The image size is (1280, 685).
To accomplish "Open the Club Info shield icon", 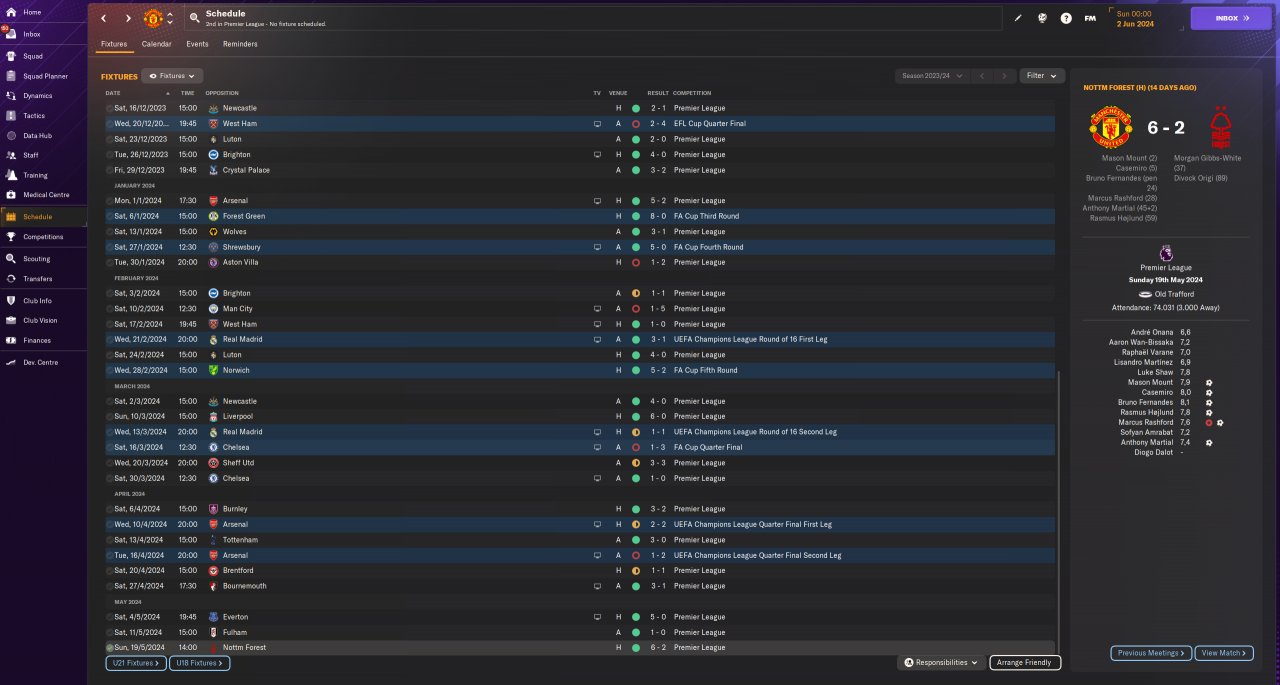I will (11, 300).
